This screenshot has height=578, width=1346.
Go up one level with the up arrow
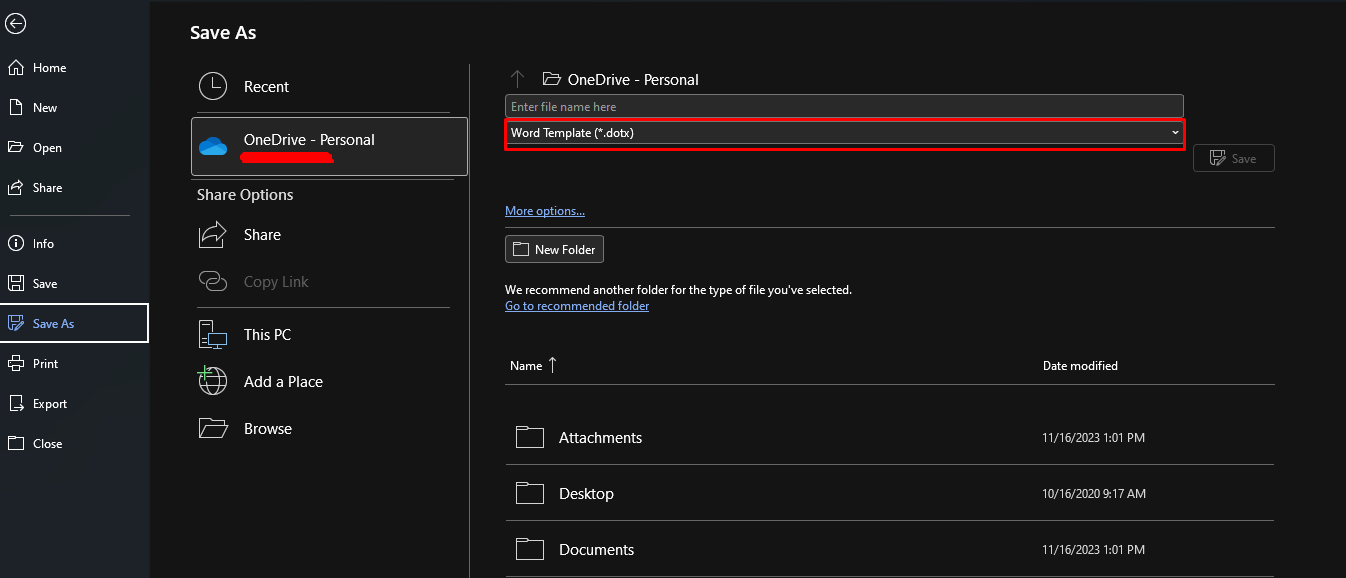pos(517,79)
